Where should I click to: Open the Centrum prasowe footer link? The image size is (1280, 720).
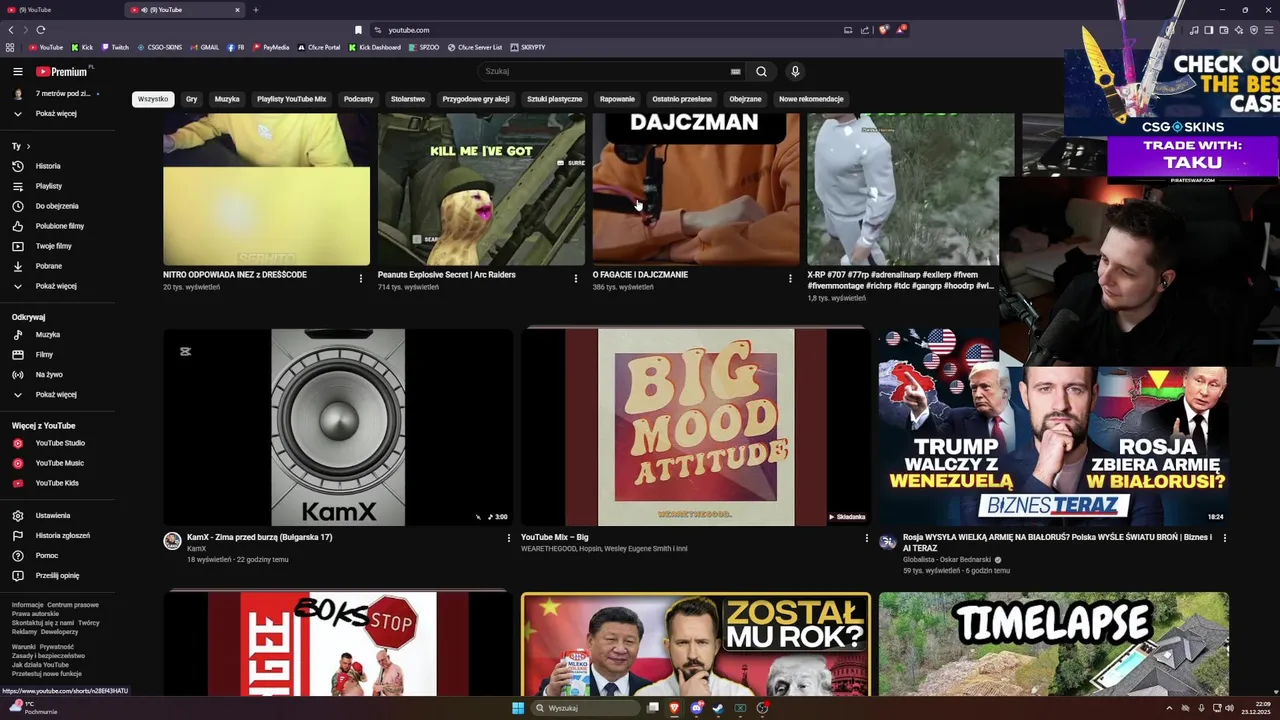[73, 605]
